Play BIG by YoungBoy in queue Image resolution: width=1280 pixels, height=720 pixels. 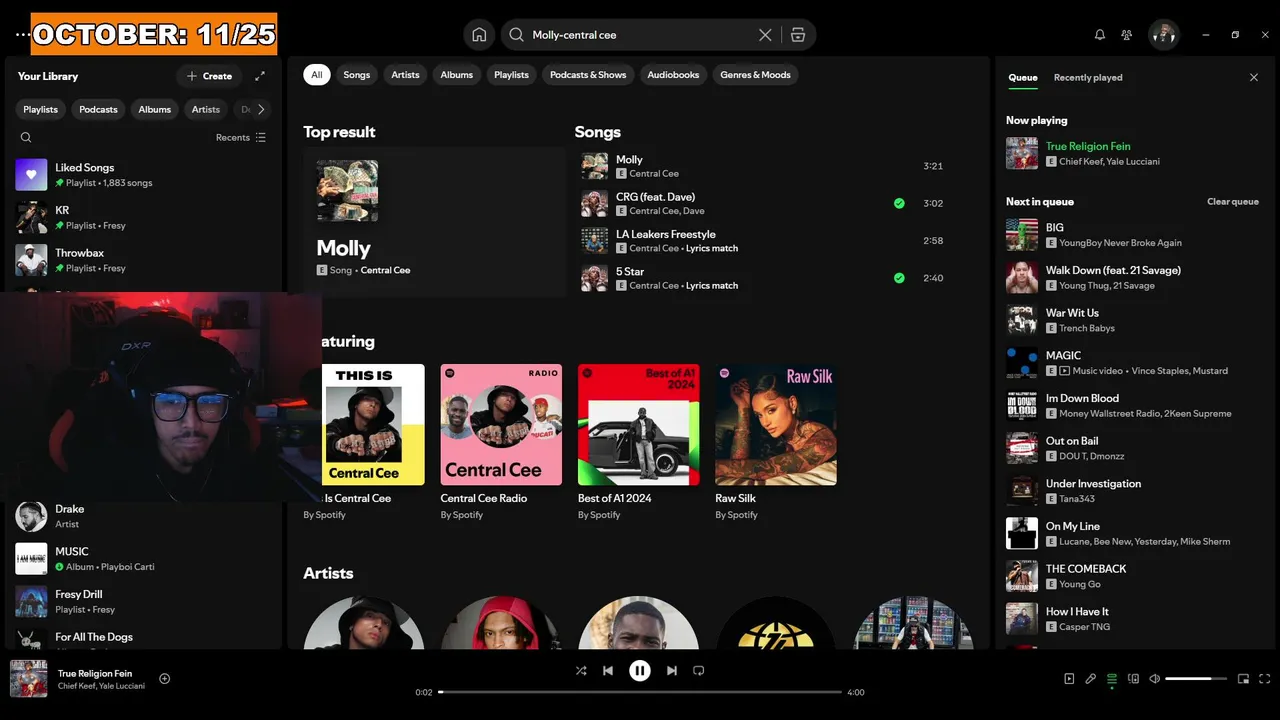click(x=1133, y=235)
